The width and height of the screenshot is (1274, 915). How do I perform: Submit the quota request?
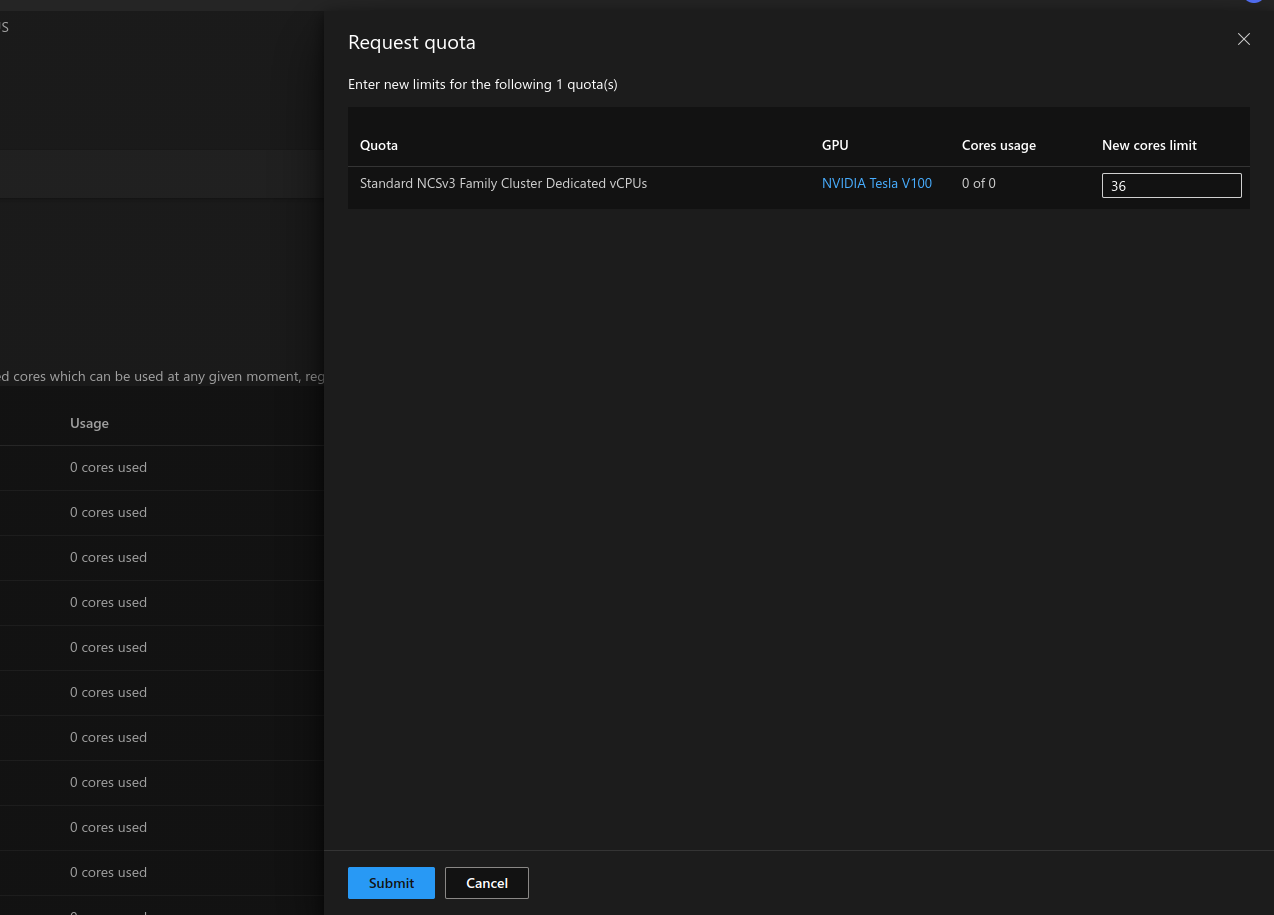tap(391, 883)
